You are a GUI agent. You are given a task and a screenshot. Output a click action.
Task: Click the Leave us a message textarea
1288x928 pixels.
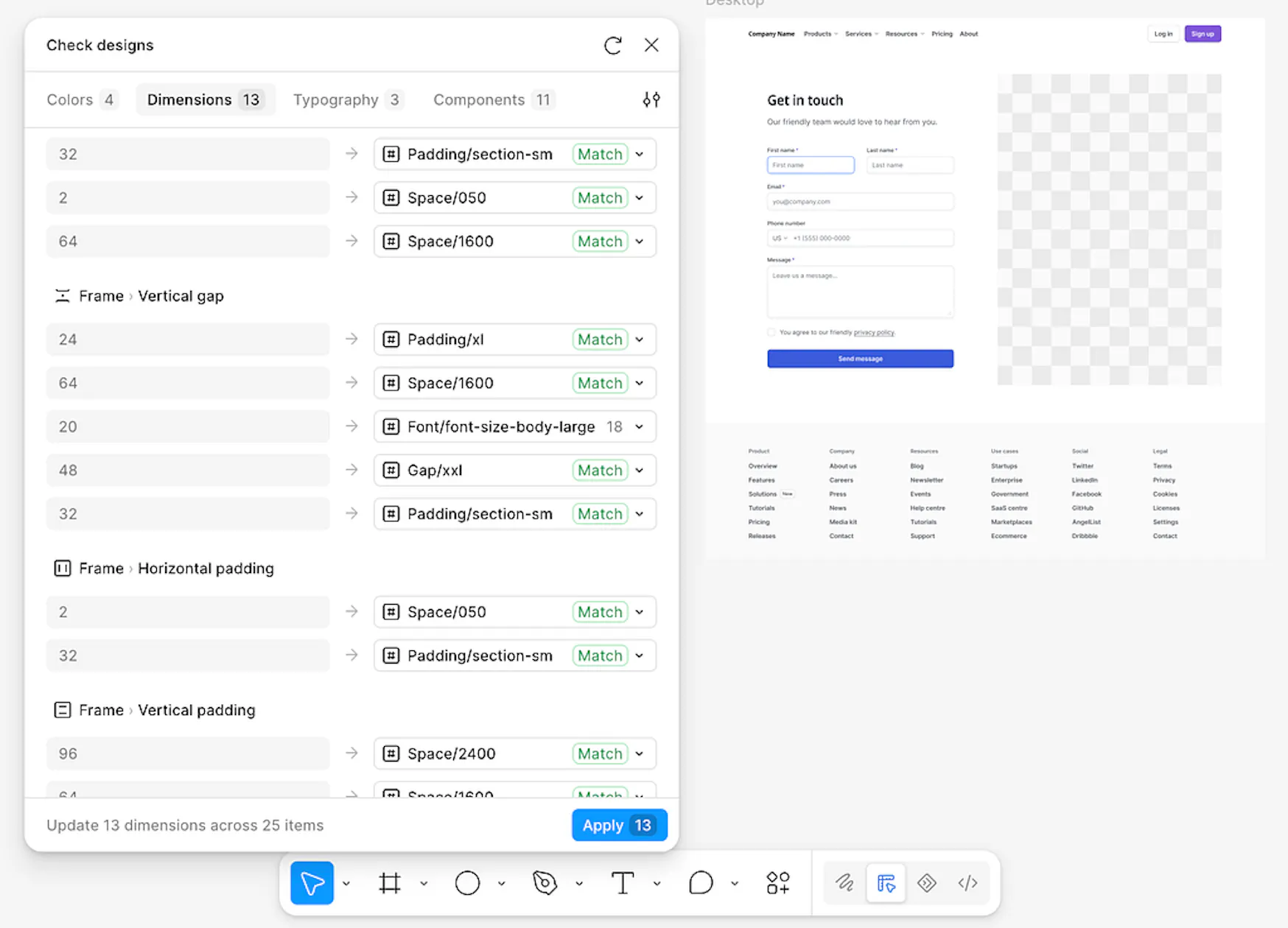point(861,292)
